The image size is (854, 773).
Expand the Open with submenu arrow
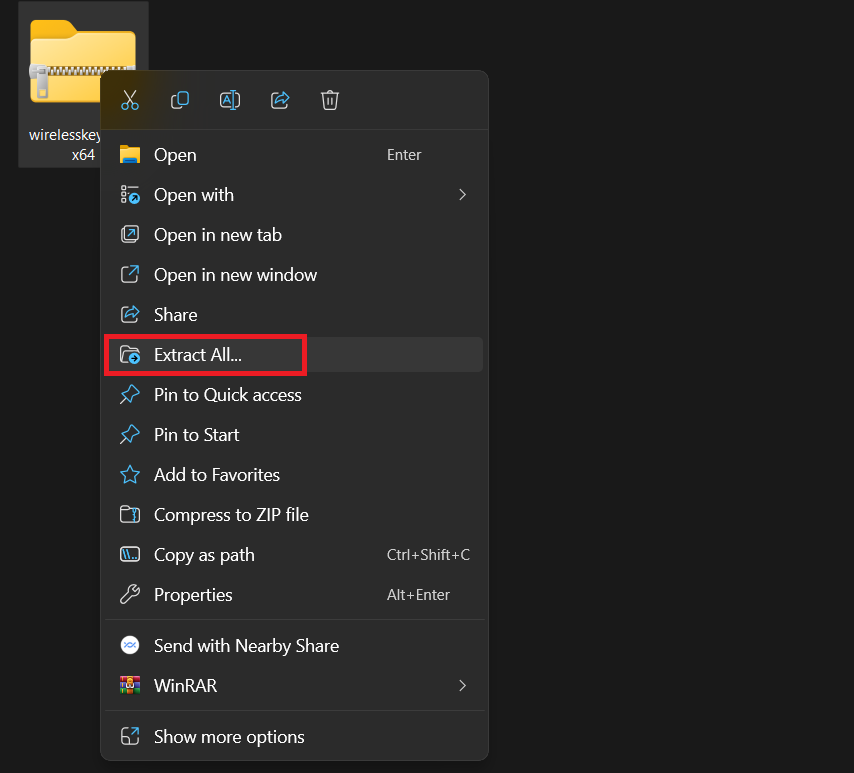point(462,195)
